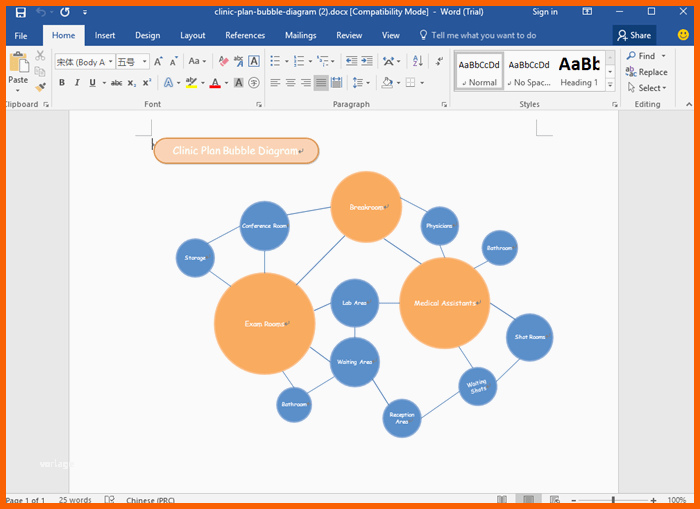Click the Format Painter brush icon
Viewport: 700px width, 509px height.
coord(41,88)
